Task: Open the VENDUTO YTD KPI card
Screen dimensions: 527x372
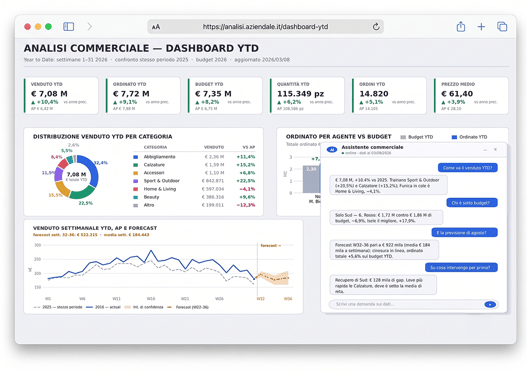Action: [61, 96]
